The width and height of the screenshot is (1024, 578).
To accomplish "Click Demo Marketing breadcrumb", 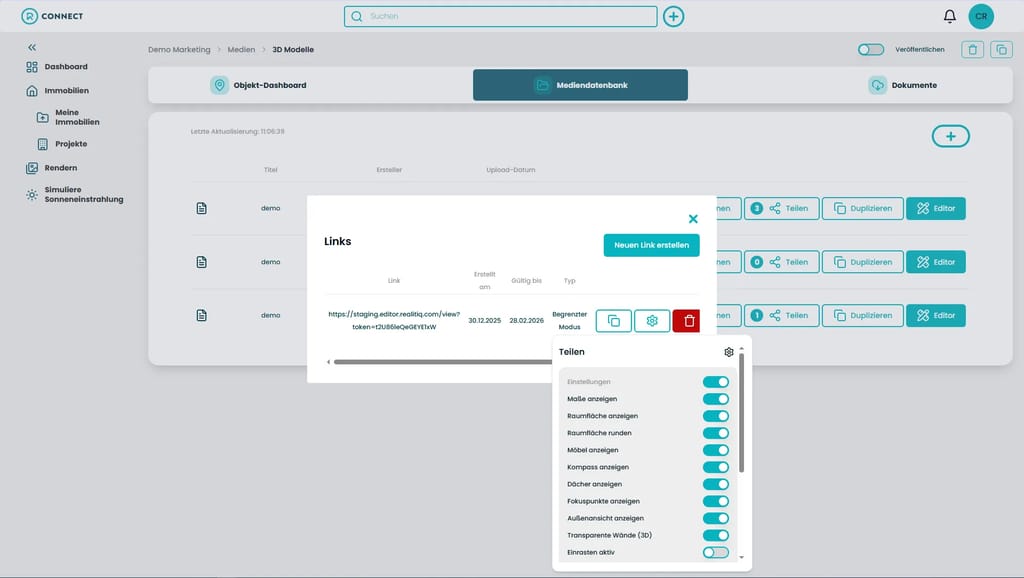I will (179, 50).
